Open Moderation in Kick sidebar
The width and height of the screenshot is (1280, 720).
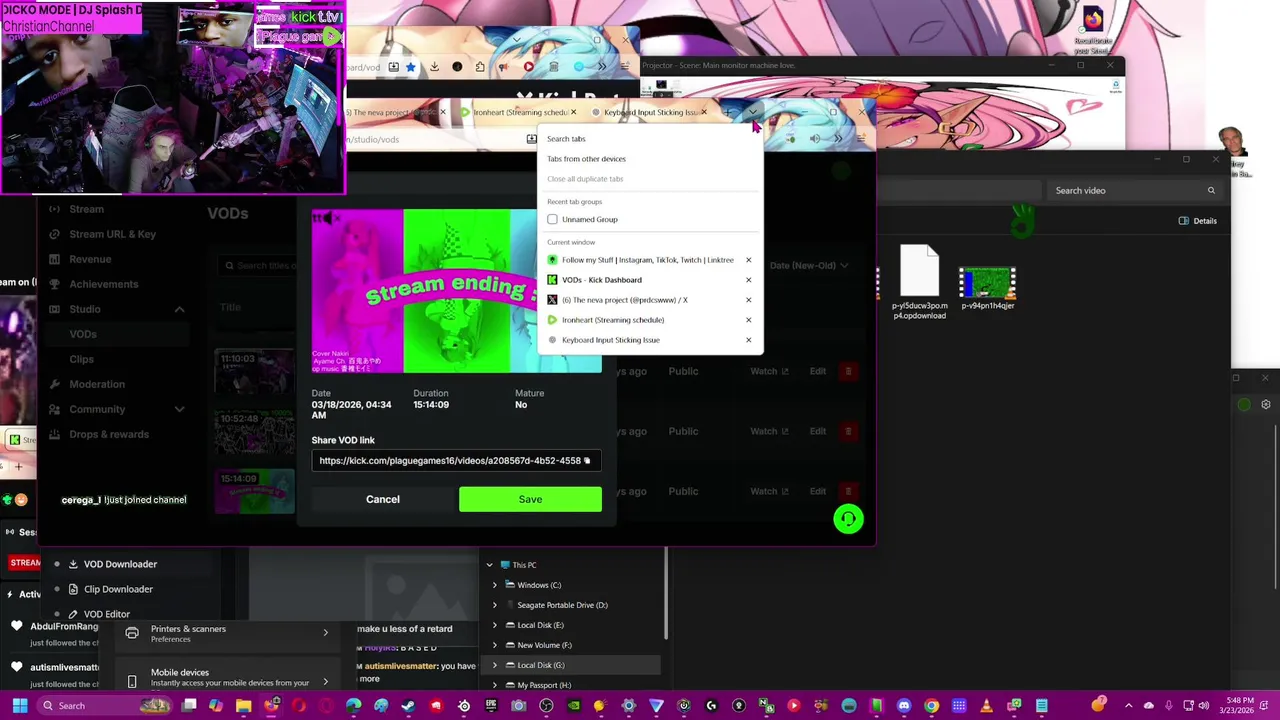(97, 384)
